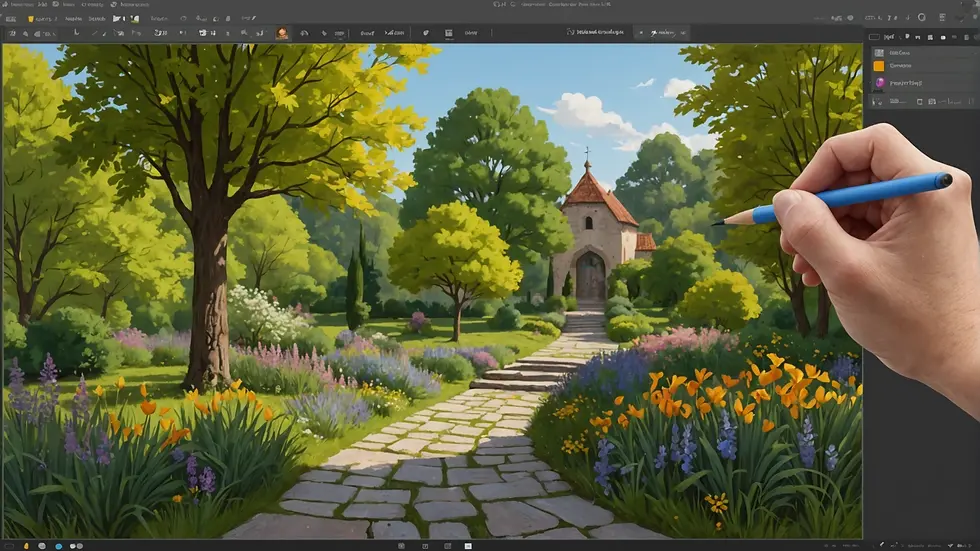Image resolution: width=980 pixels, height=551 pixels.
Task: Click the small grid icon at far left of options row
Action: [11, 19]
